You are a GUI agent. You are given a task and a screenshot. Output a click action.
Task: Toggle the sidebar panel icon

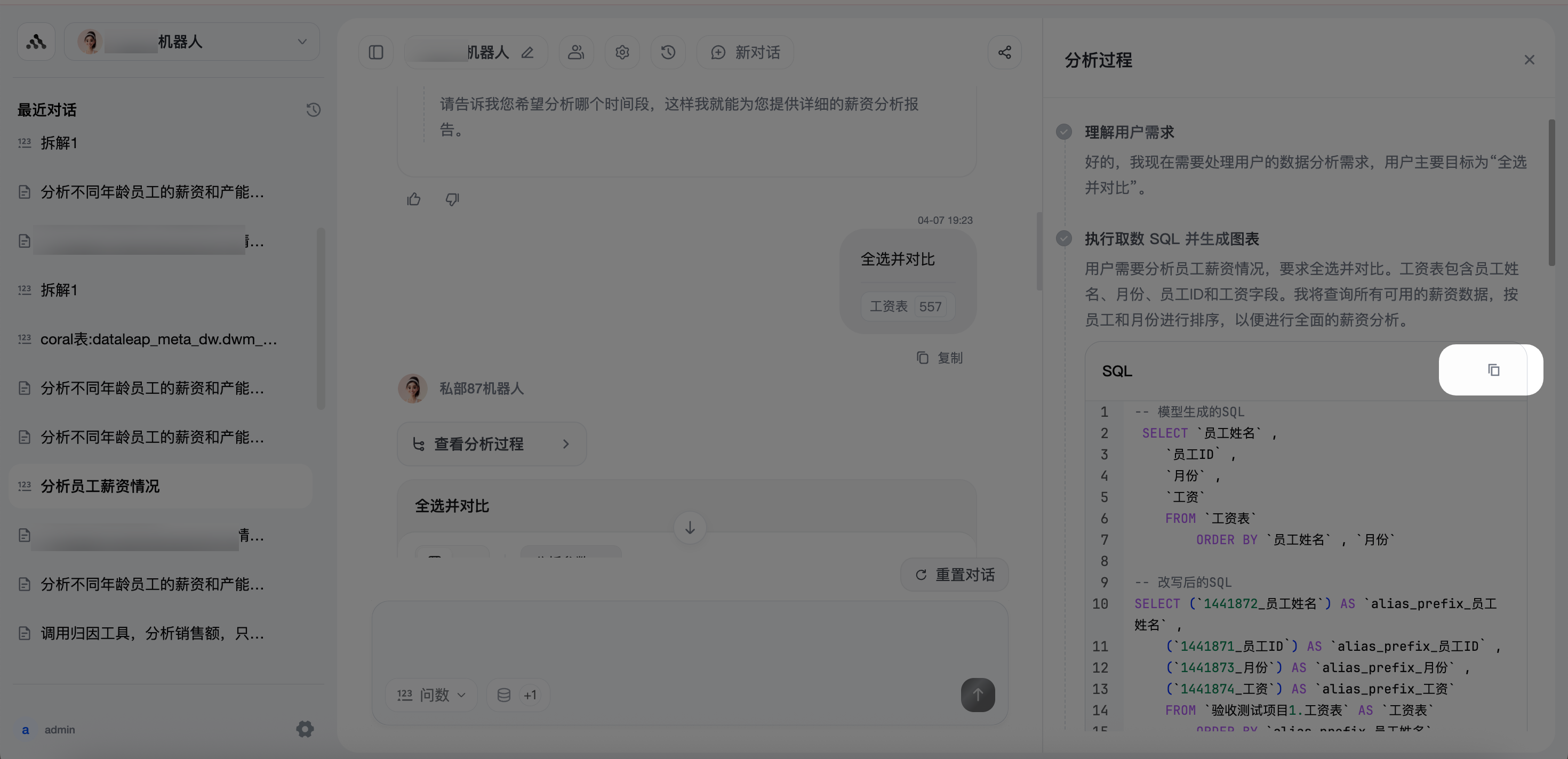pos(375,52)
